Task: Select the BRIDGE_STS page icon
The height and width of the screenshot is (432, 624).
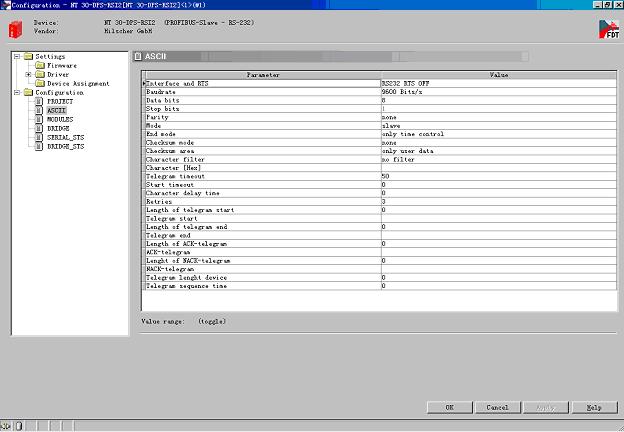Action: 40,147
